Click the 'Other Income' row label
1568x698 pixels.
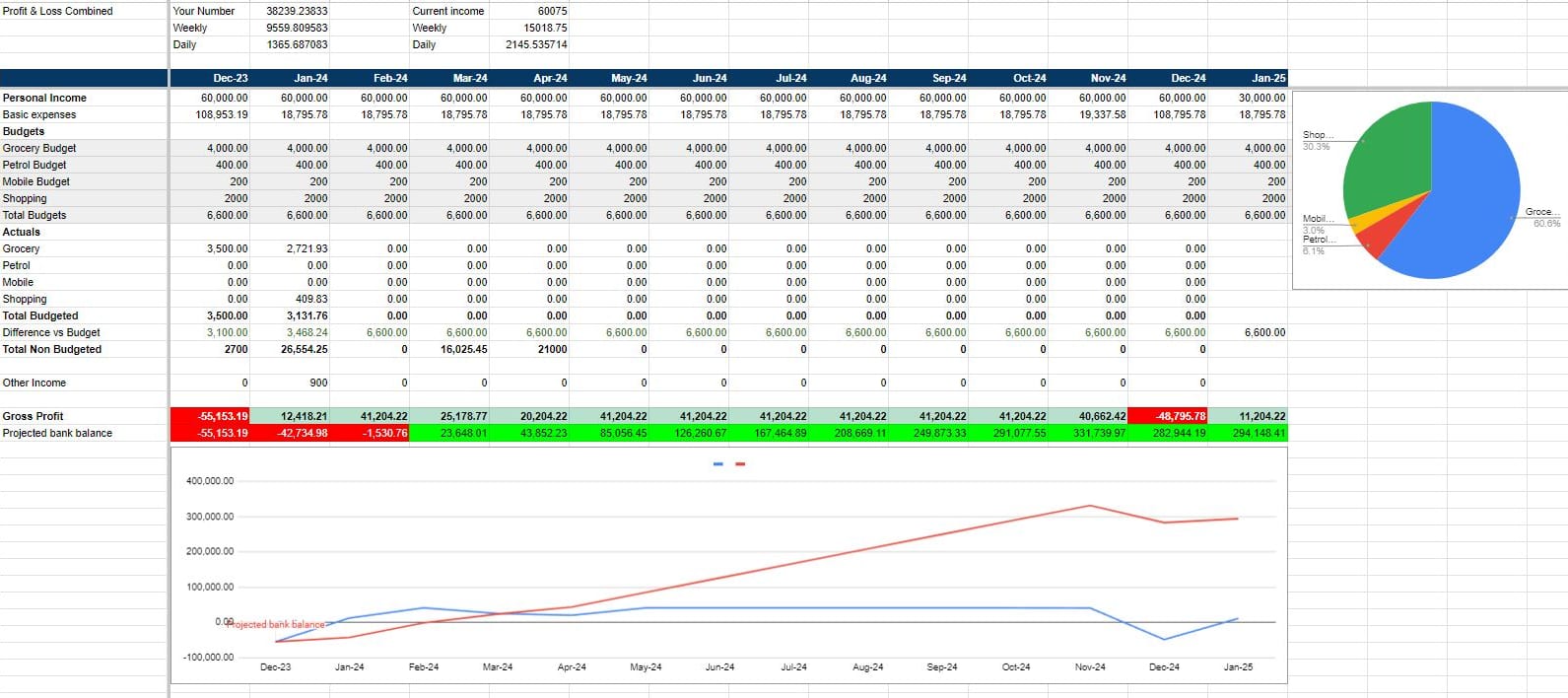[34, 383]
